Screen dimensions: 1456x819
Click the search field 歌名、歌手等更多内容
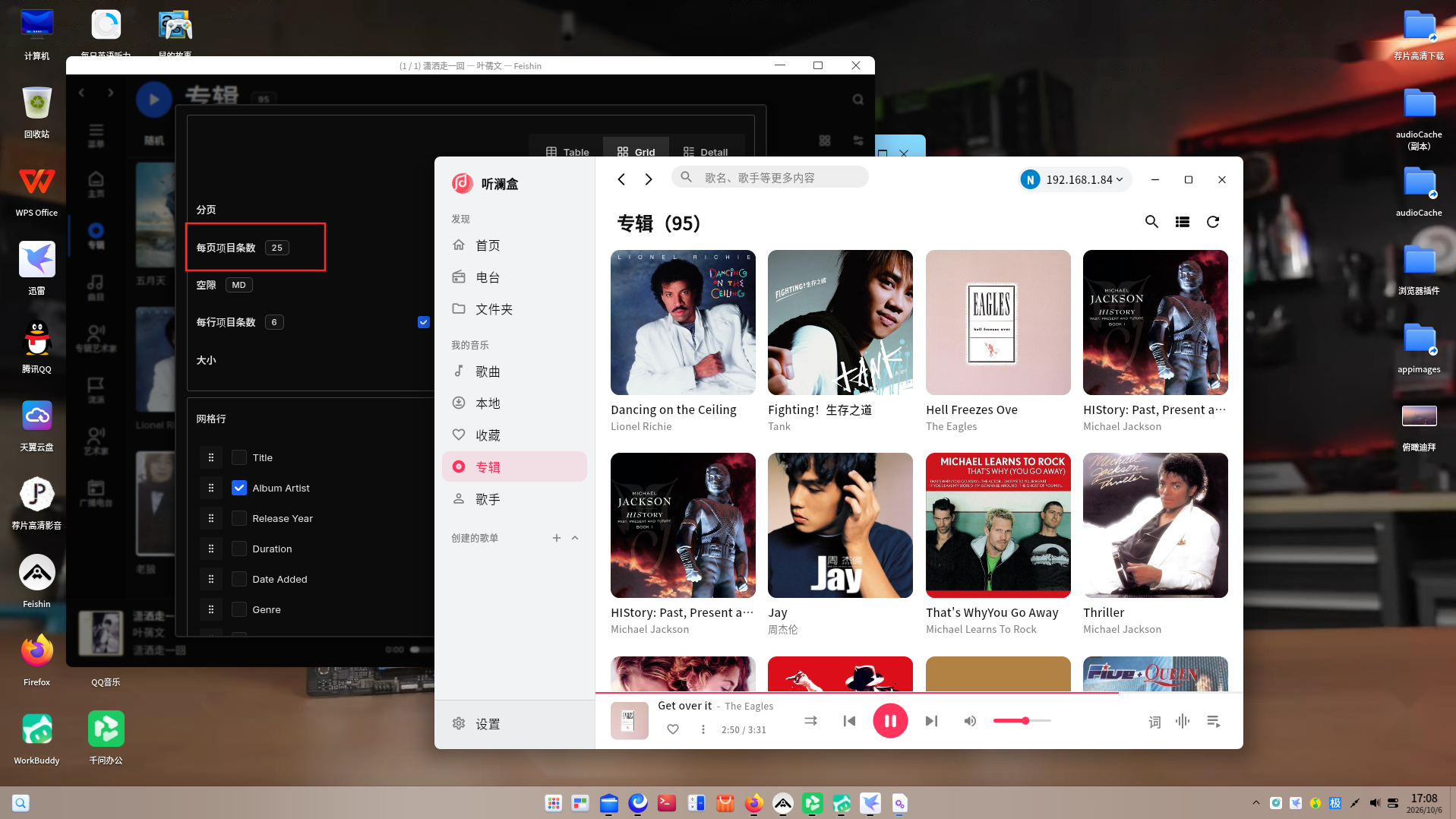770,178
